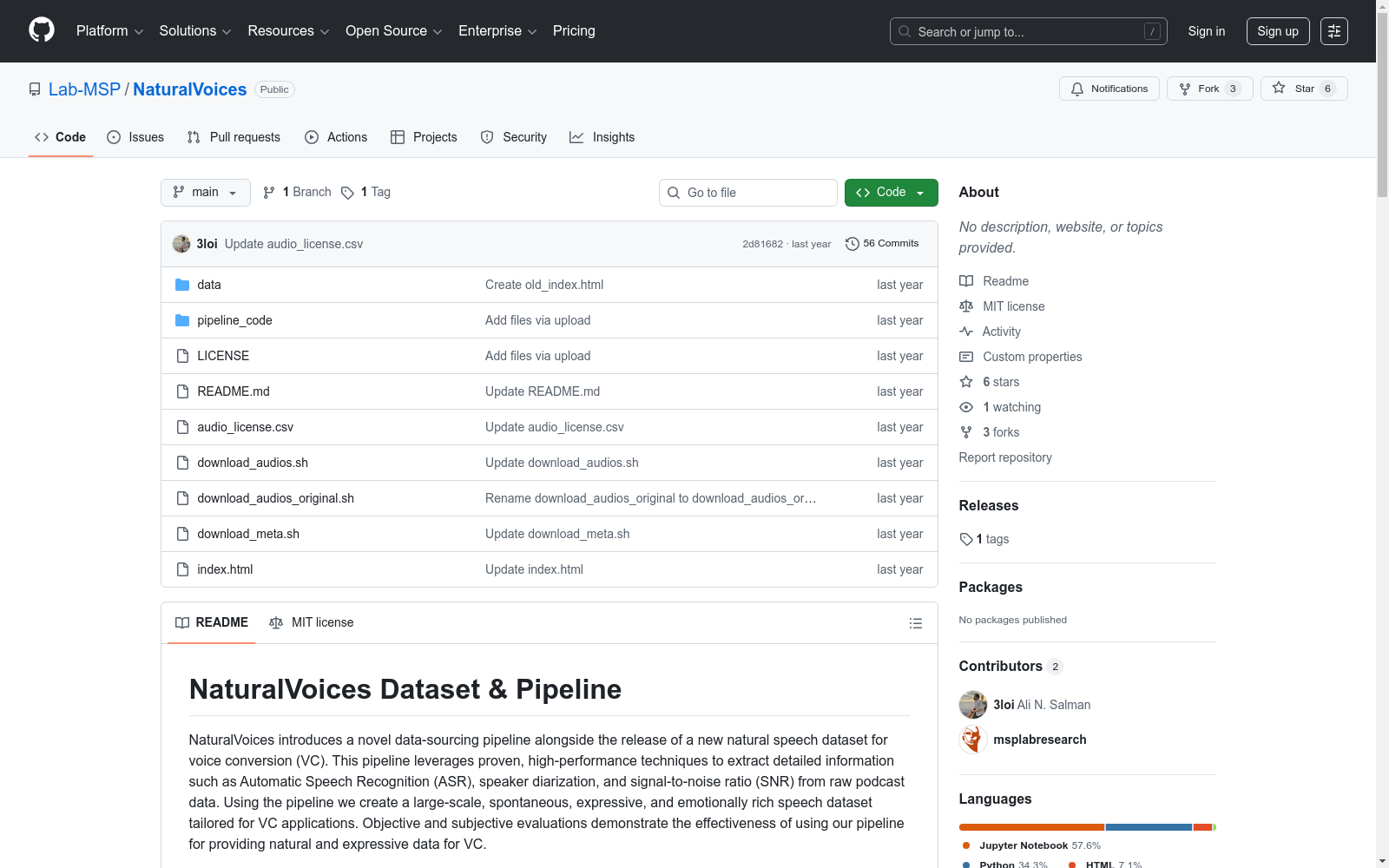
Task: Open the NaturalVoices repository link
Action: pyautogui.click(x=190, y=89)
